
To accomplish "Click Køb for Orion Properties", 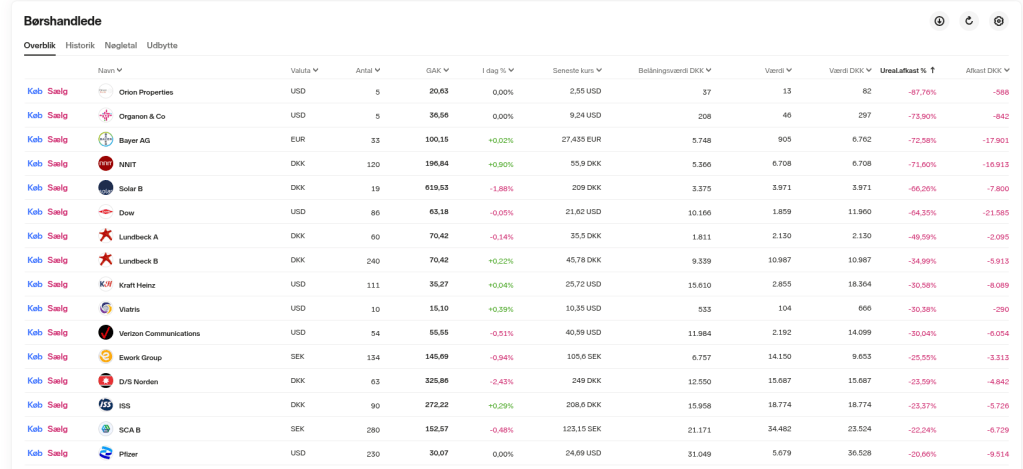I will (35, 92).
